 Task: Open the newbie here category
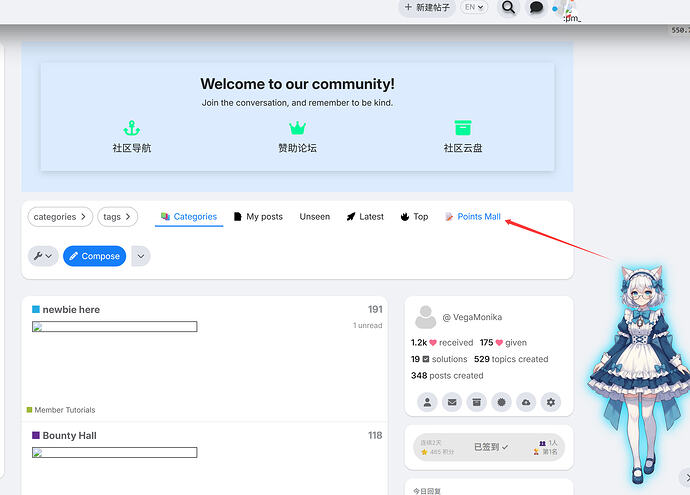point(71,310)
